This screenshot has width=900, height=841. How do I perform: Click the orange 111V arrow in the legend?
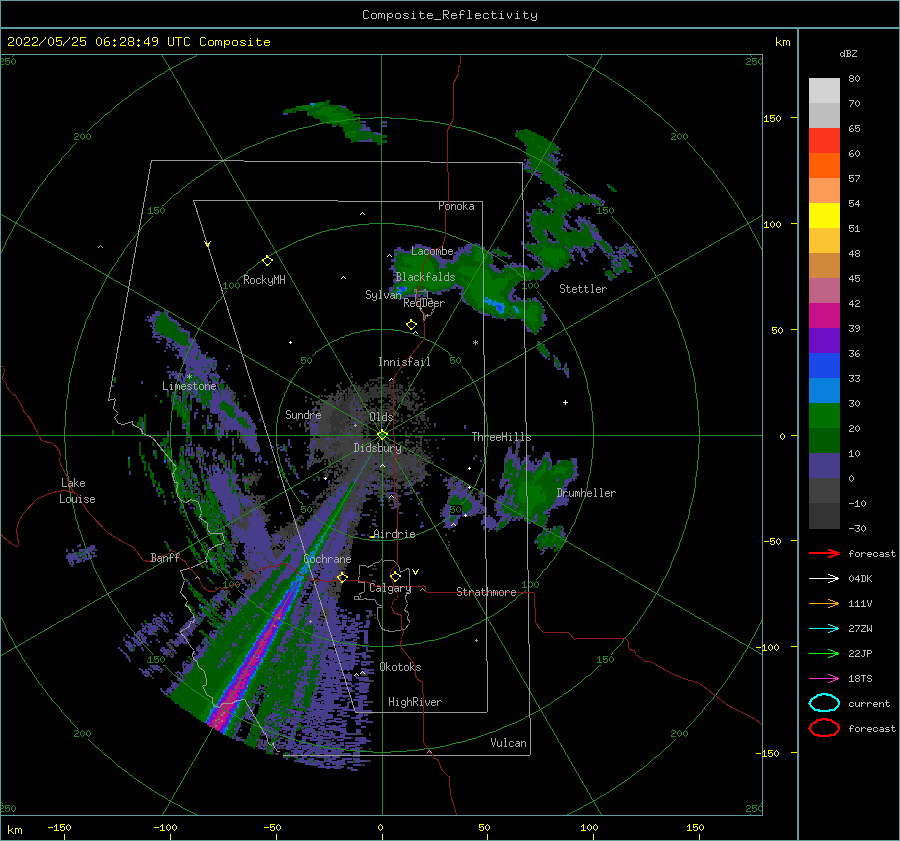pos(824,603)
